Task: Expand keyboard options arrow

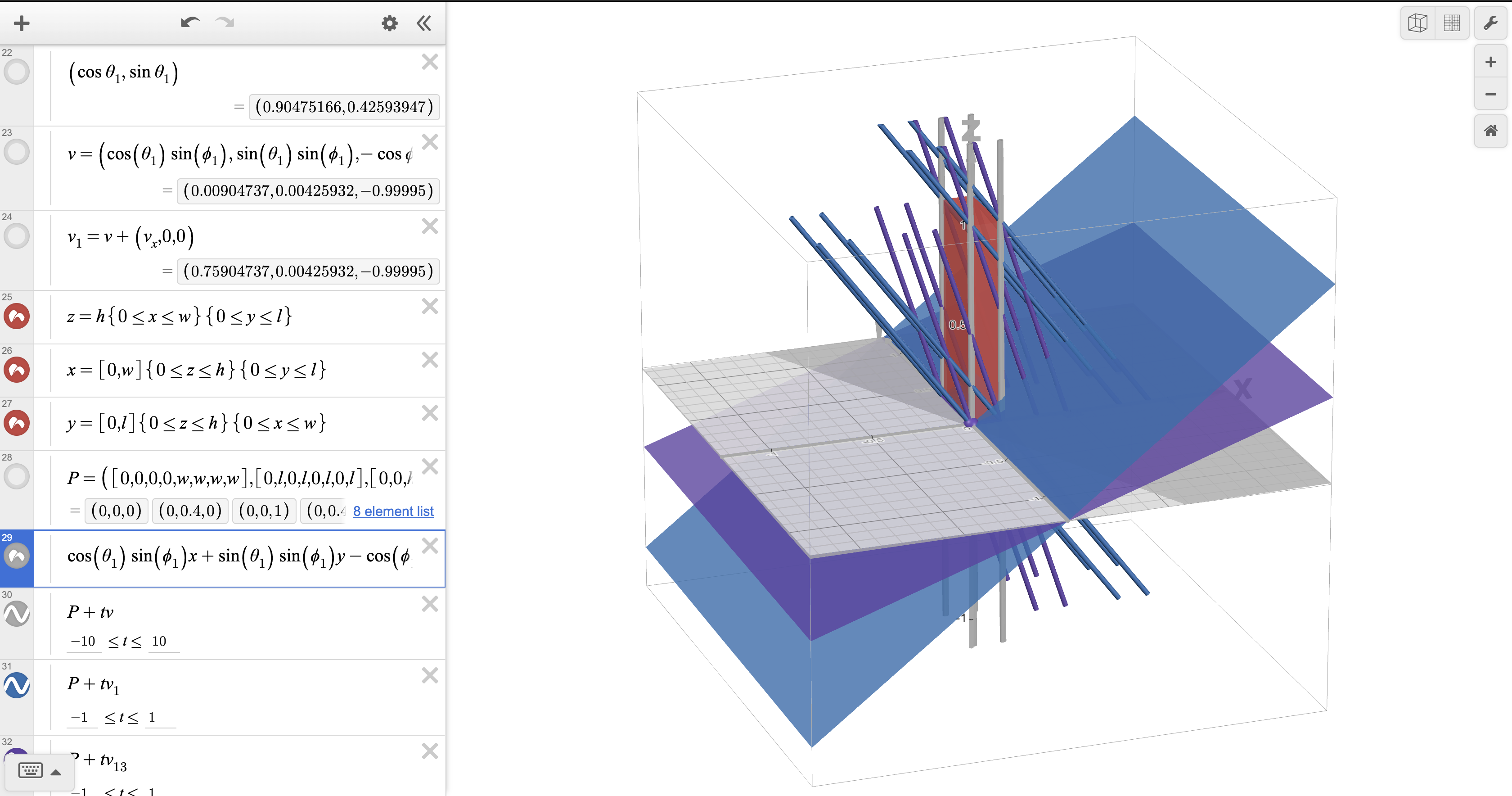Action: 56,772
